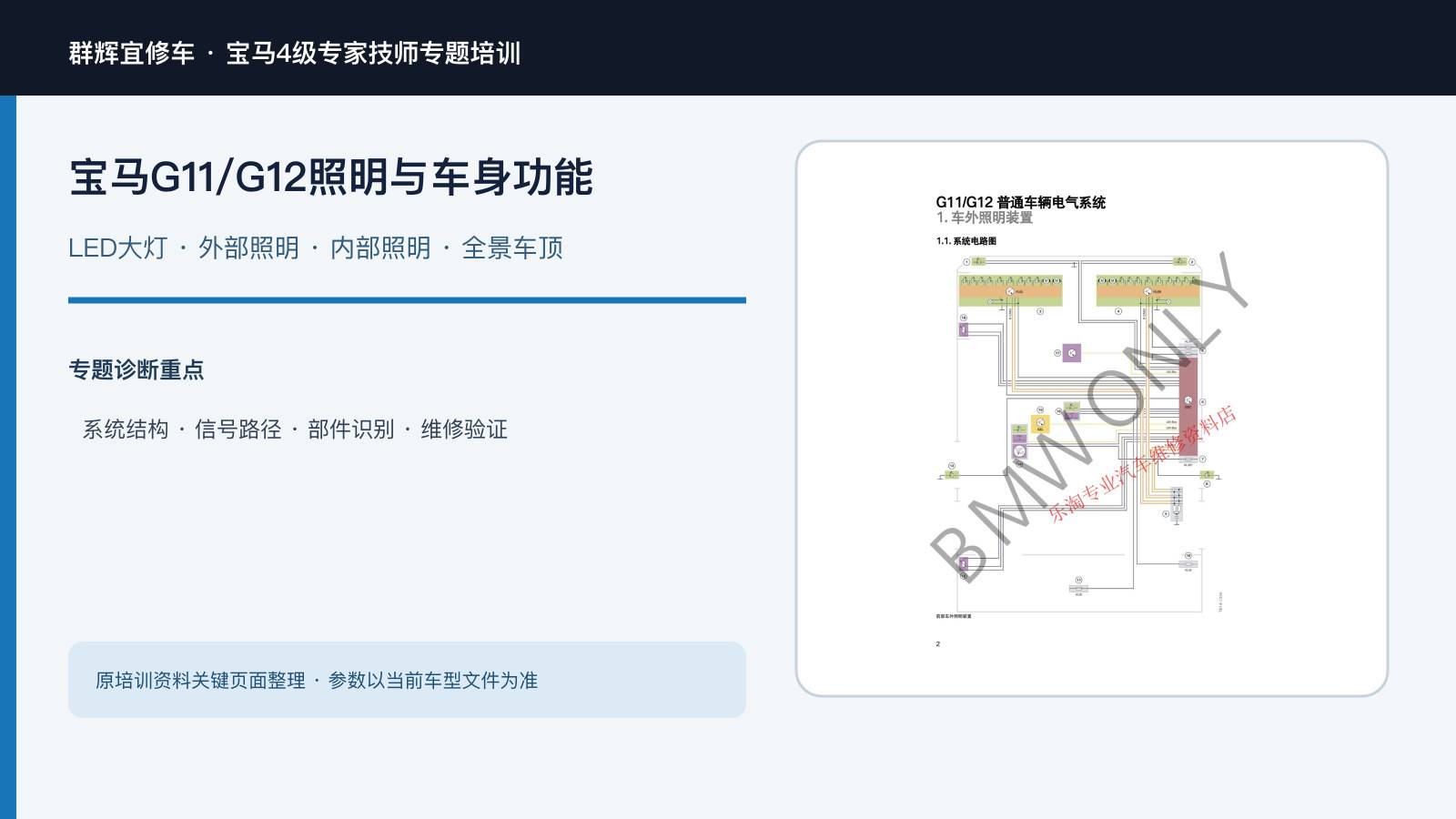
Task: Click the document heading G11/G12 普通车辆电气系统
Action: (x=1020, y=202)
